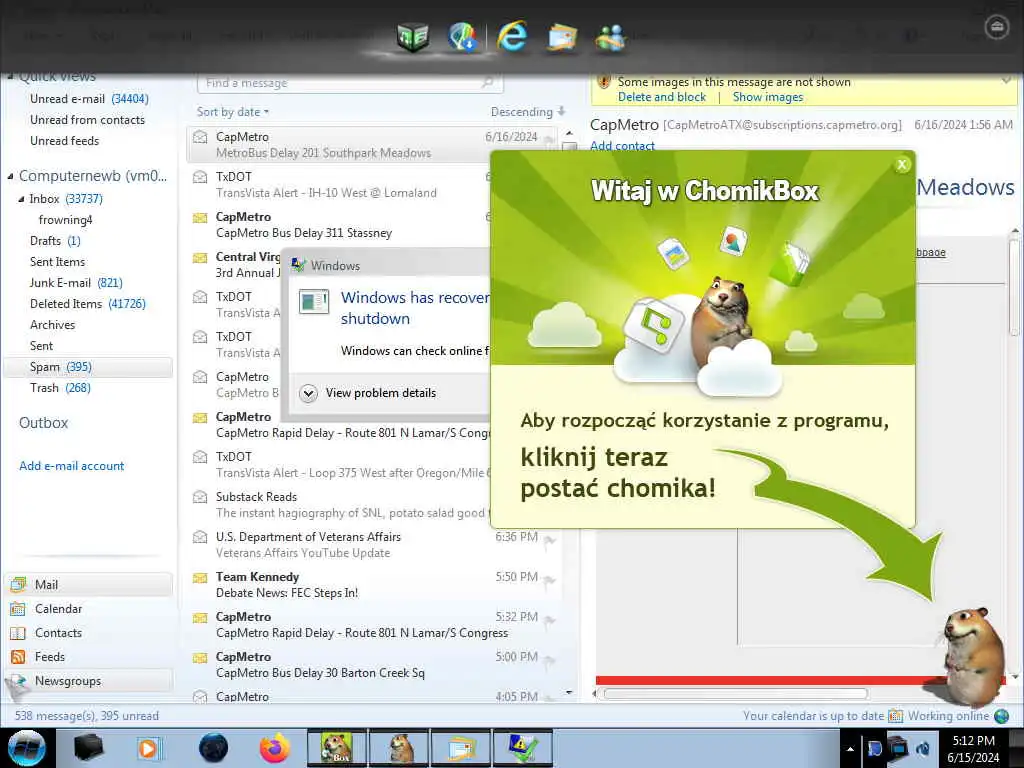Viewport: 1024px width, 768px height.
Task: Open the Trash folder
Action: tap(60, 387)
